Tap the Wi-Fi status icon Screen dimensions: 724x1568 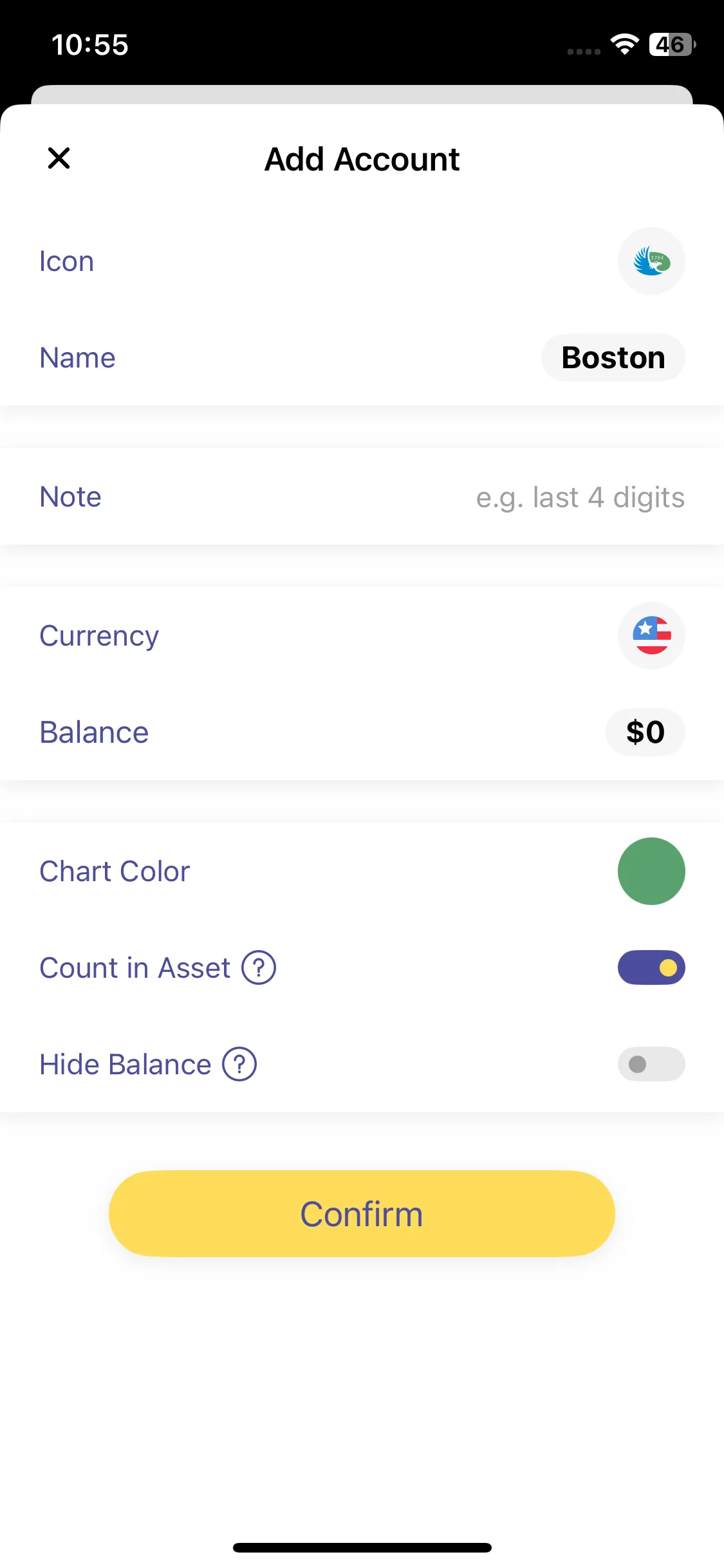pyautogui.click(x=624, y=44)
